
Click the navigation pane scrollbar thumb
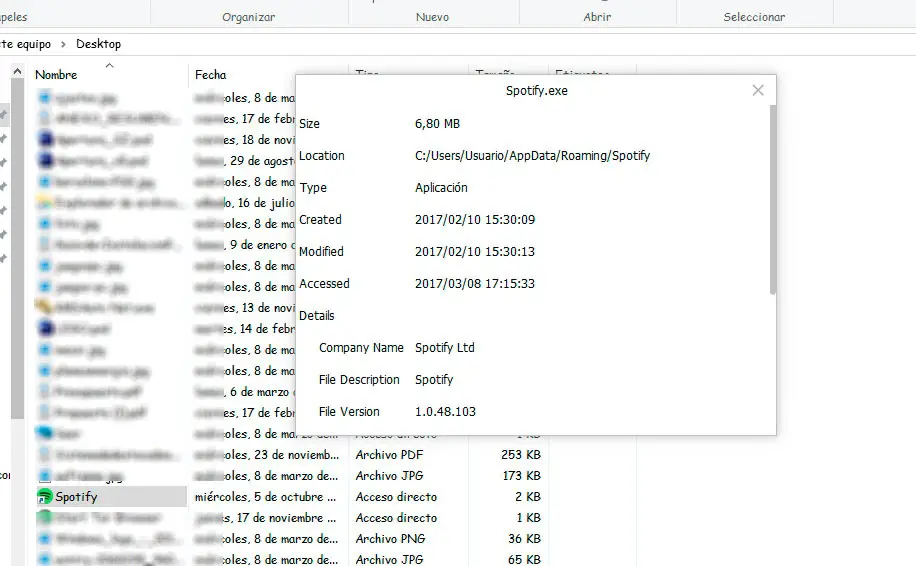coord(17,248)
